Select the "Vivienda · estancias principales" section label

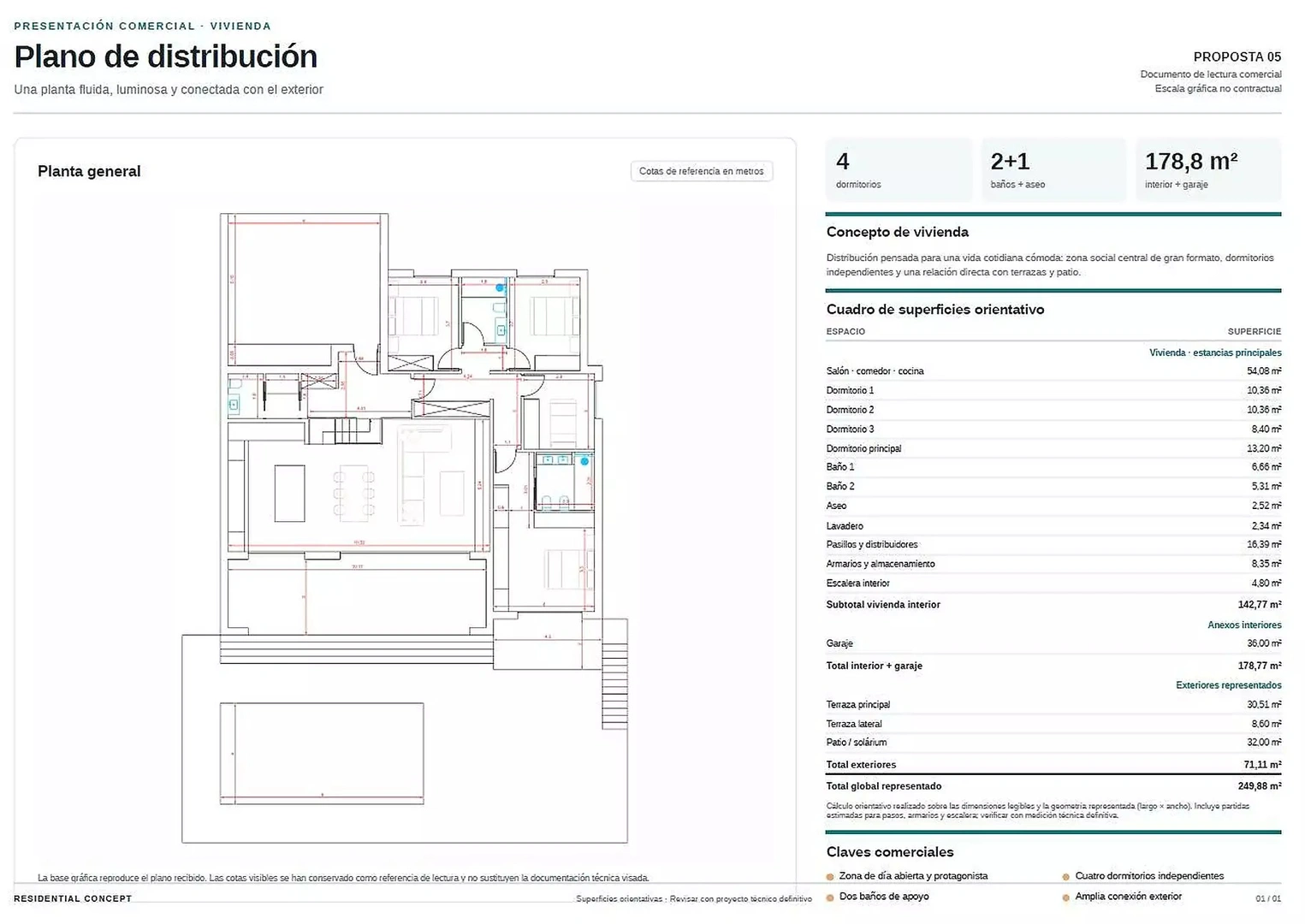(x=1215, y=352)
